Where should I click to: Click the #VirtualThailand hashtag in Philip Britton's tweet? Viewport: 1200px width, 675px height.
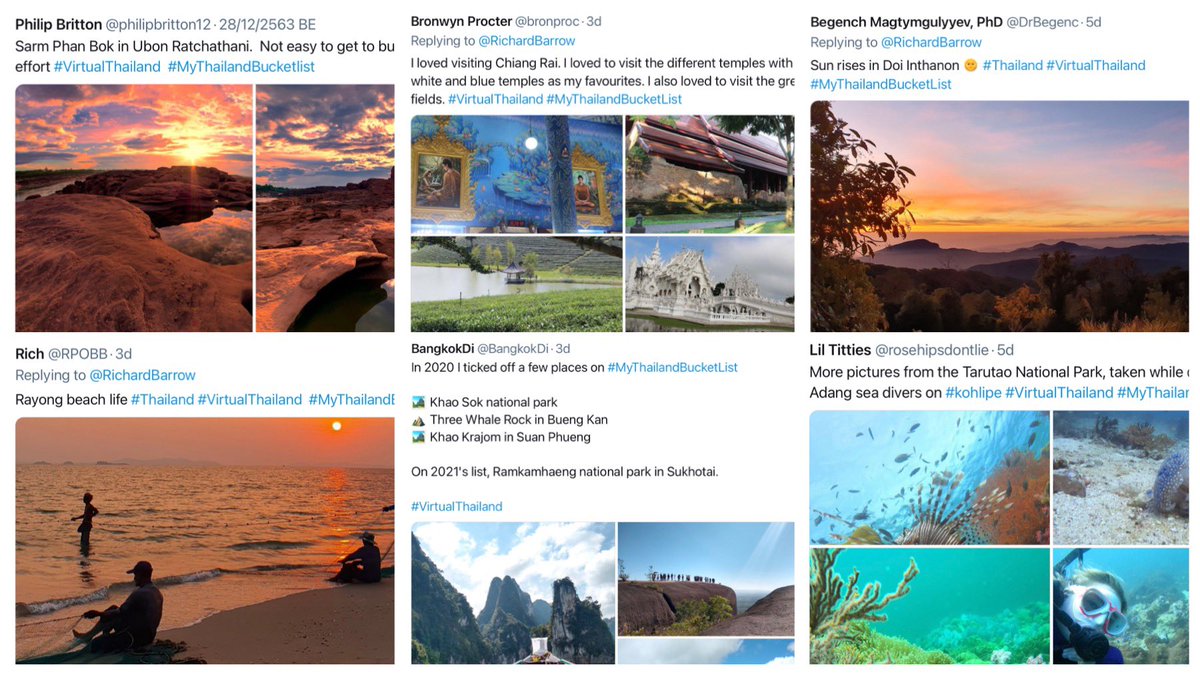point(107,67)
